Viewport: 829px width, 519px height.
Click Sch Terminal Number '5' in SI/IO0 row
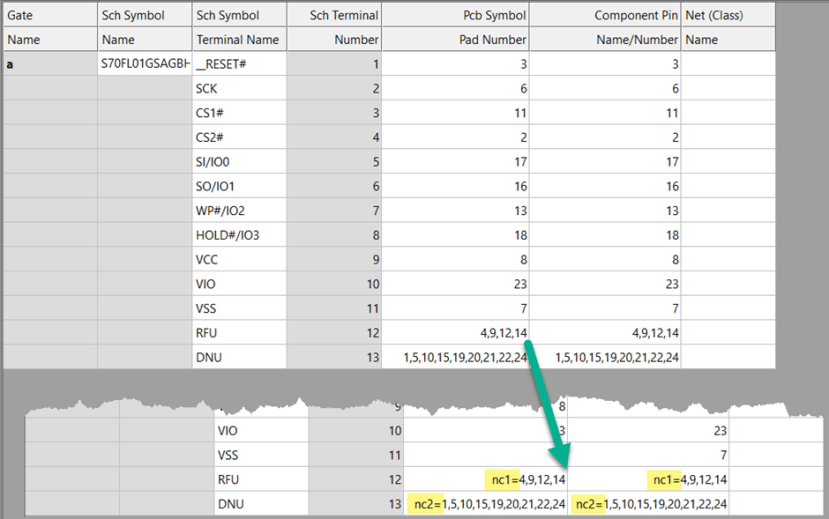[x=334, y=162]
